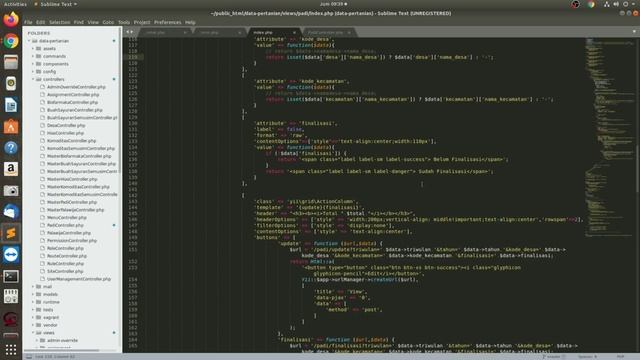The width and height of the screenshot is (640, 360).
Task: Open TeamViewer from the dock
Action: pos(11,254)
